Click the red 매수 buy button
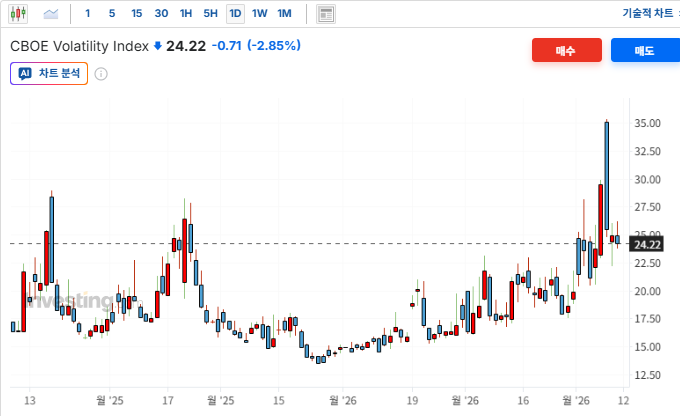 click(566, 50)
